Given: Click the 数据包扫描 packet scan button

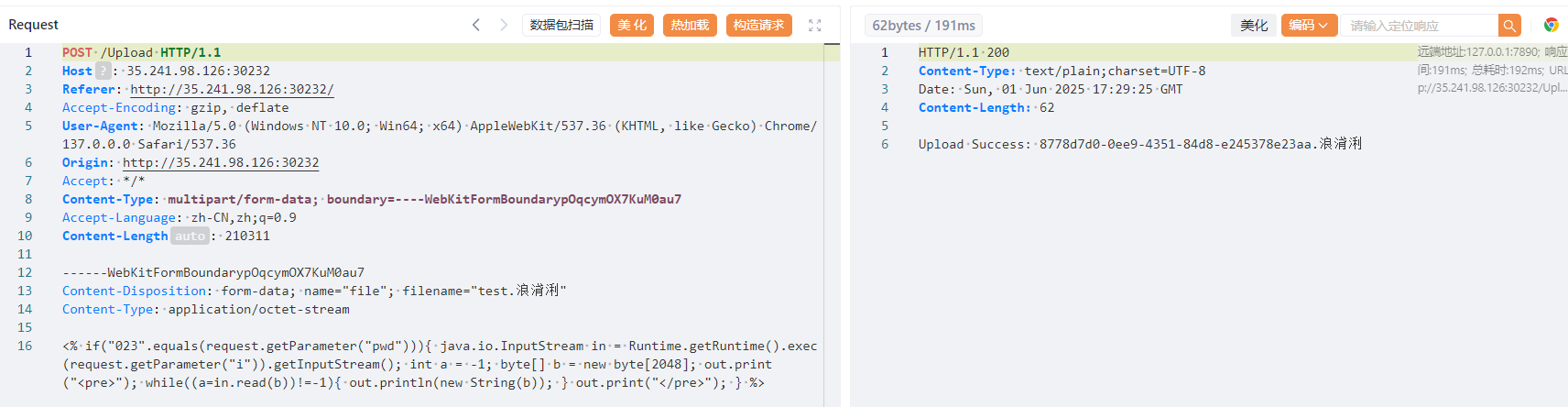Looking at the screenshot, I should pos(561,26).
